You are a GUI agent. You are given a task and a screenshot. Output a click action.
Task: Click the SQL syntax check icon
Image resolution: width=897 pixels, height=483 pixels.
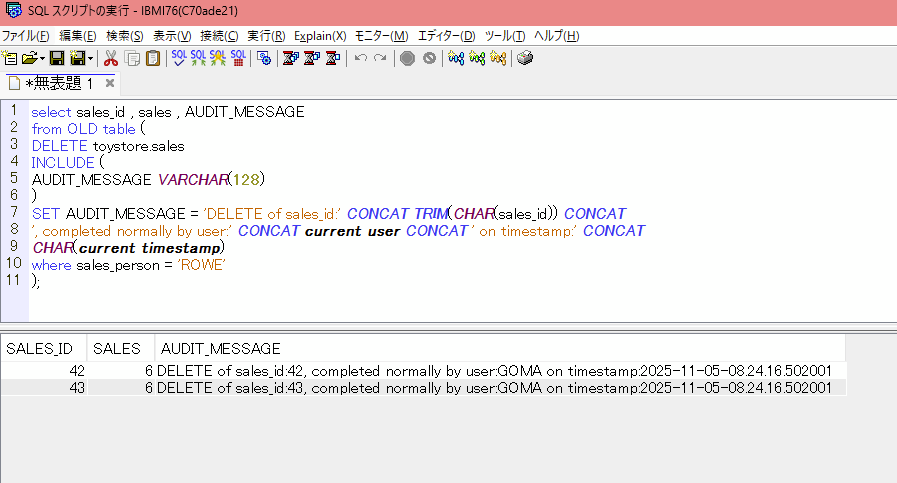click(179, 58)
